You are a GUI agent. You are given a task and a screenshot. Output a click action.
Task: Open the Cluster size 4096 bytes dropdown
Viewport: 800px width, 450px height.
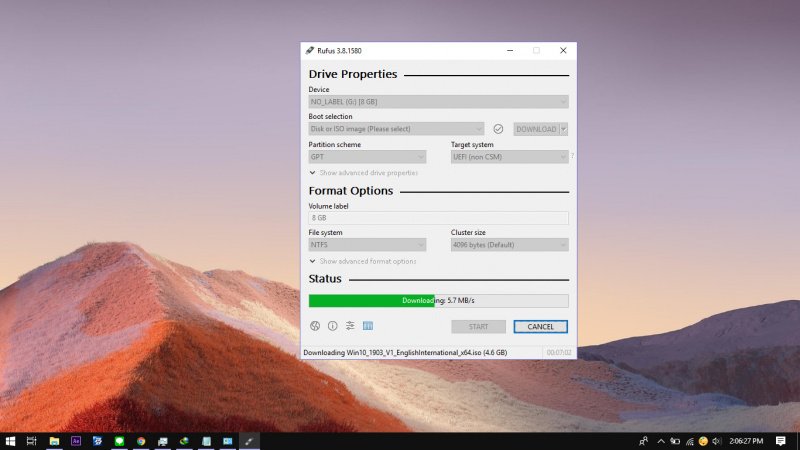509,245
